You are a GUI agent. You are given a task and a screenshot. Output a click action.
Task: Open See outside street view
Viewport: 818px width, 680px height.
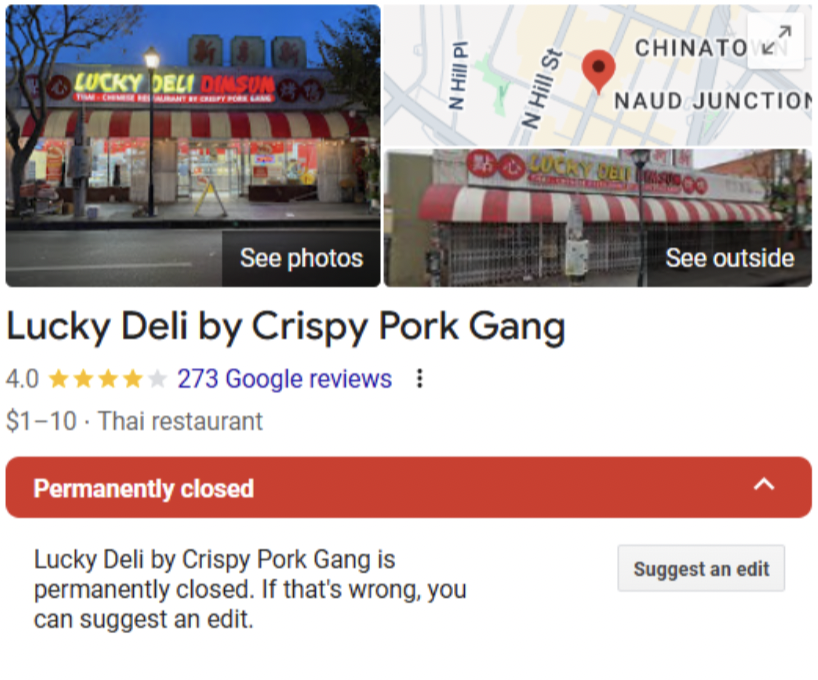pos(729,258)
